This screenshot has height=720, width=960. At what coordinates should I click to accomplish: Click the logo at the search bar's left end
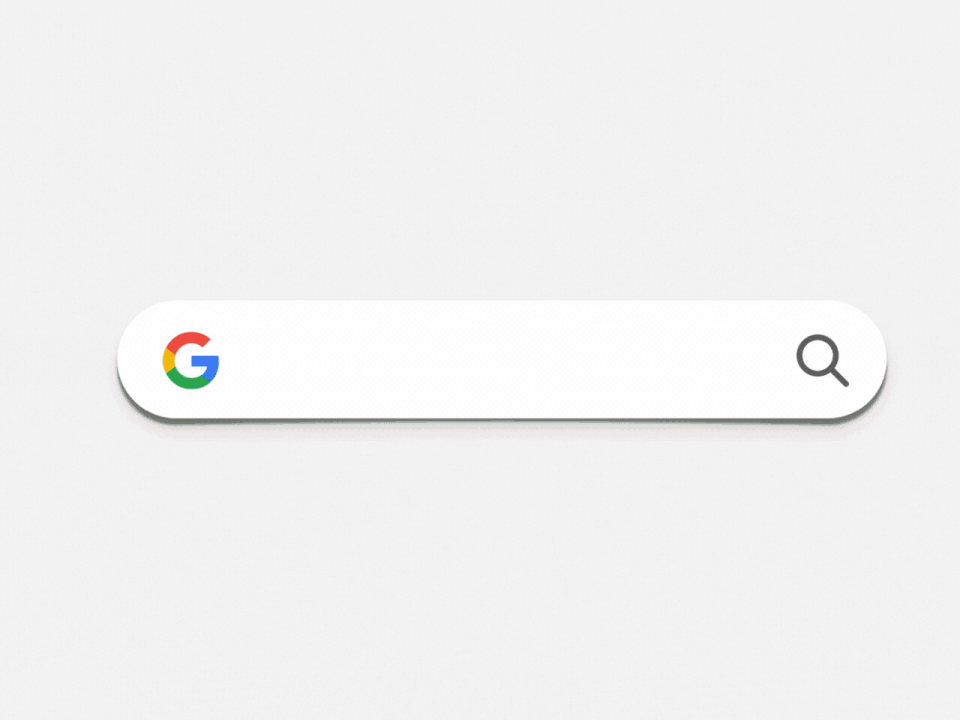point(190,361)
